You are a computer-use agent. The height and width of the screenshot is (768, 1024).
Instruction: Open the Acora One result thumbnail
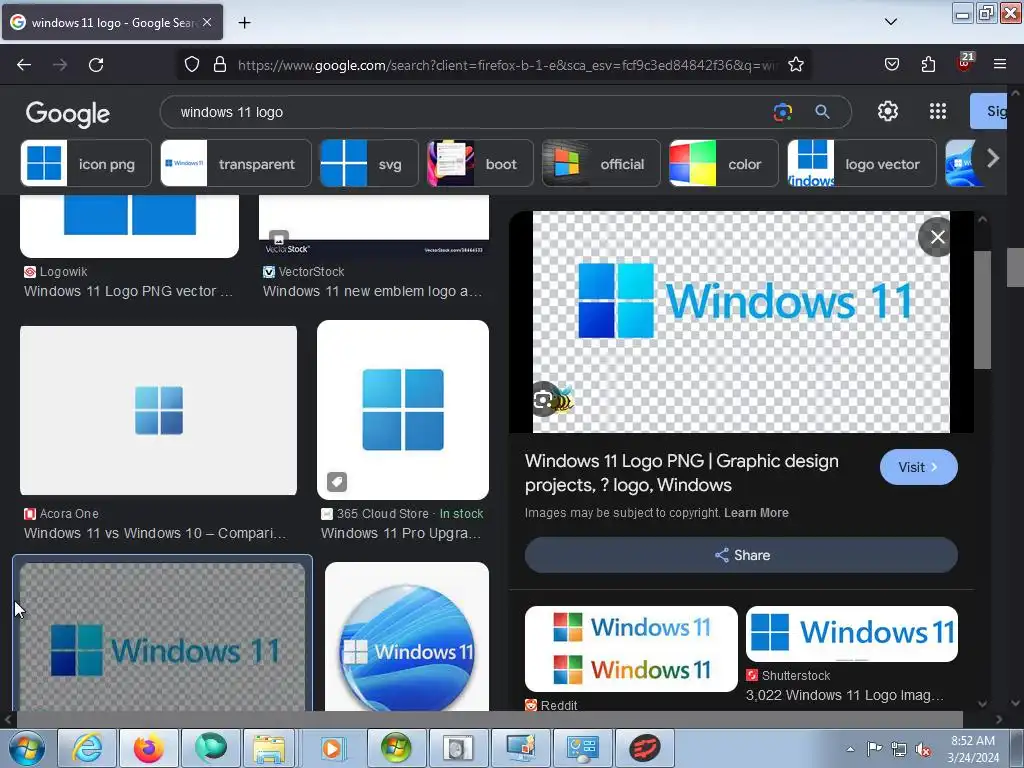tap(158, 410)
